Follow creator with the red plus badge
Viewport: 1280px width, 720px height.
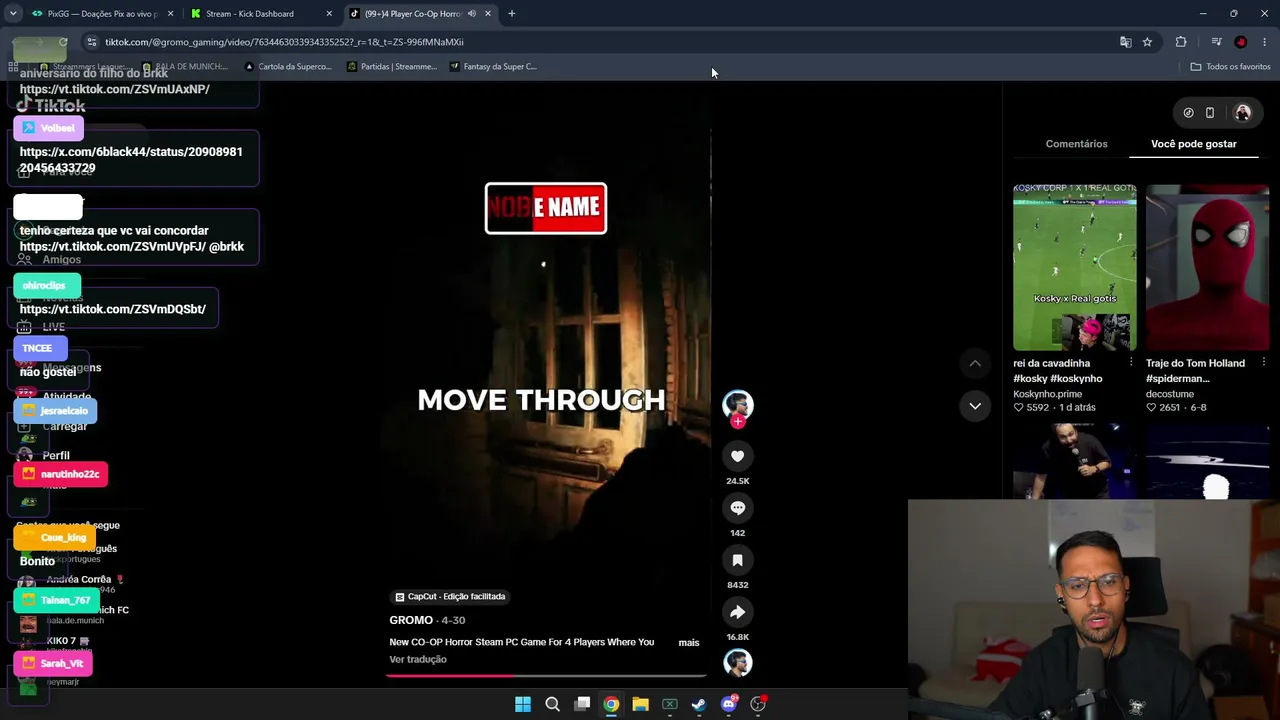pos(738,422)
